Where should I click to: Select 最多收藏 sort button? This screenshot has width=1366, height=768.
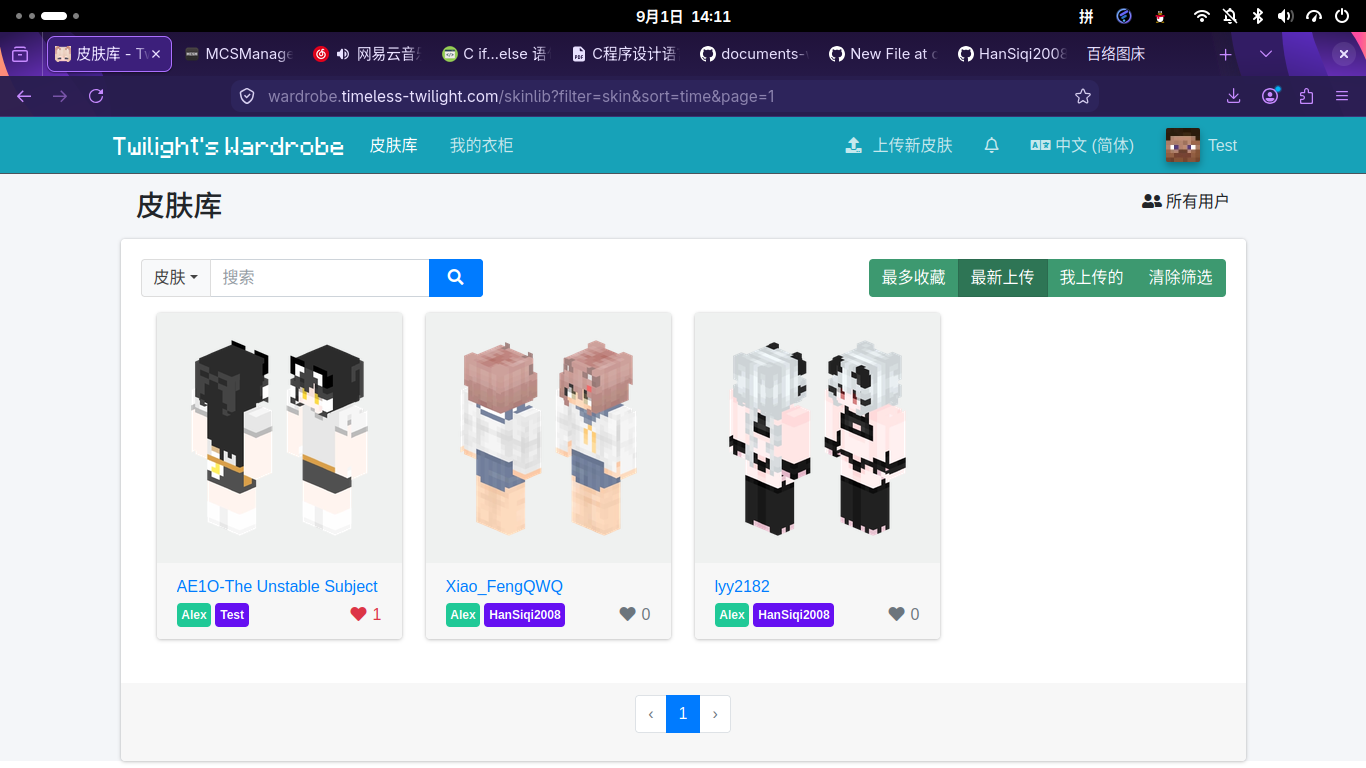(913, 278)
